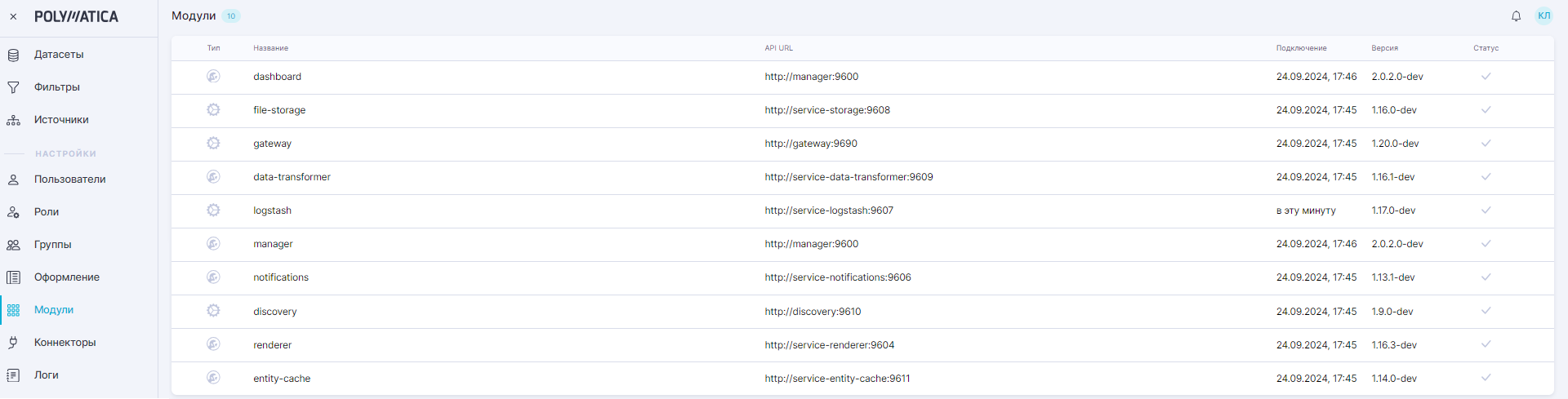Click the http://service-renderer:9604 API URL
This screenshot has height=399, width=1568.
pyautogui.click(x=829, y=345)
